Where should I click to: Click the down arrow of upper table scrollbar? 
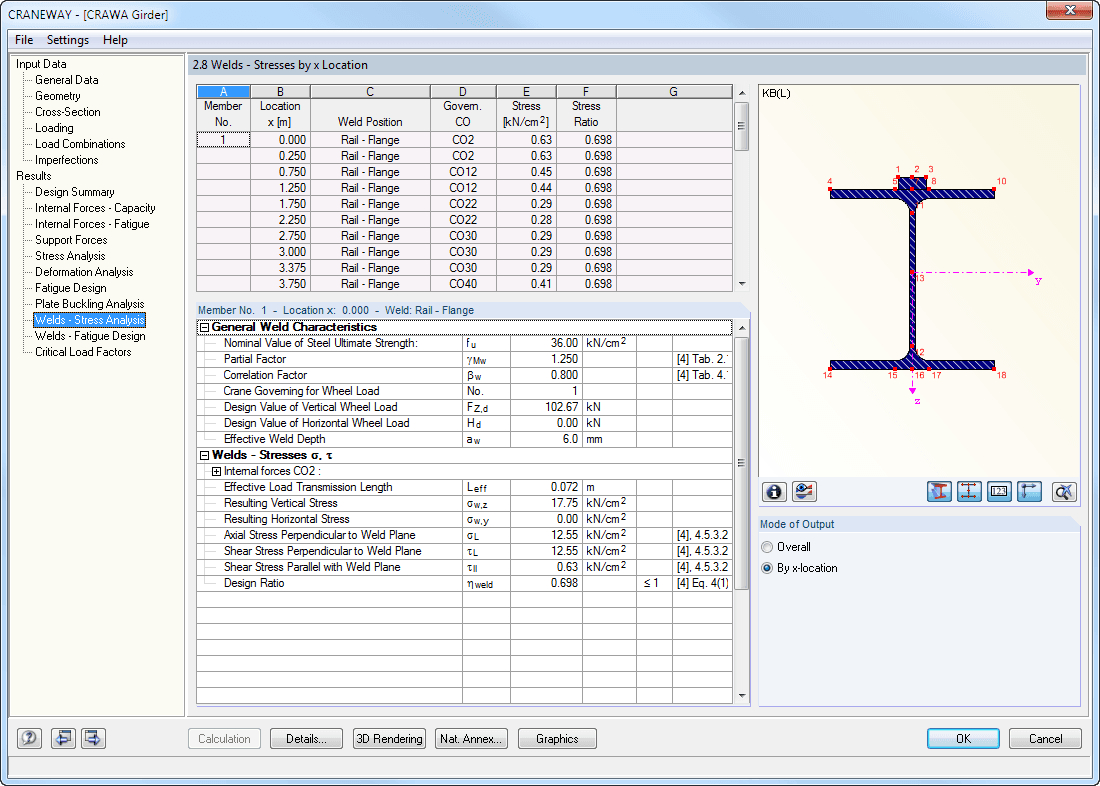[x=742, y=284]
